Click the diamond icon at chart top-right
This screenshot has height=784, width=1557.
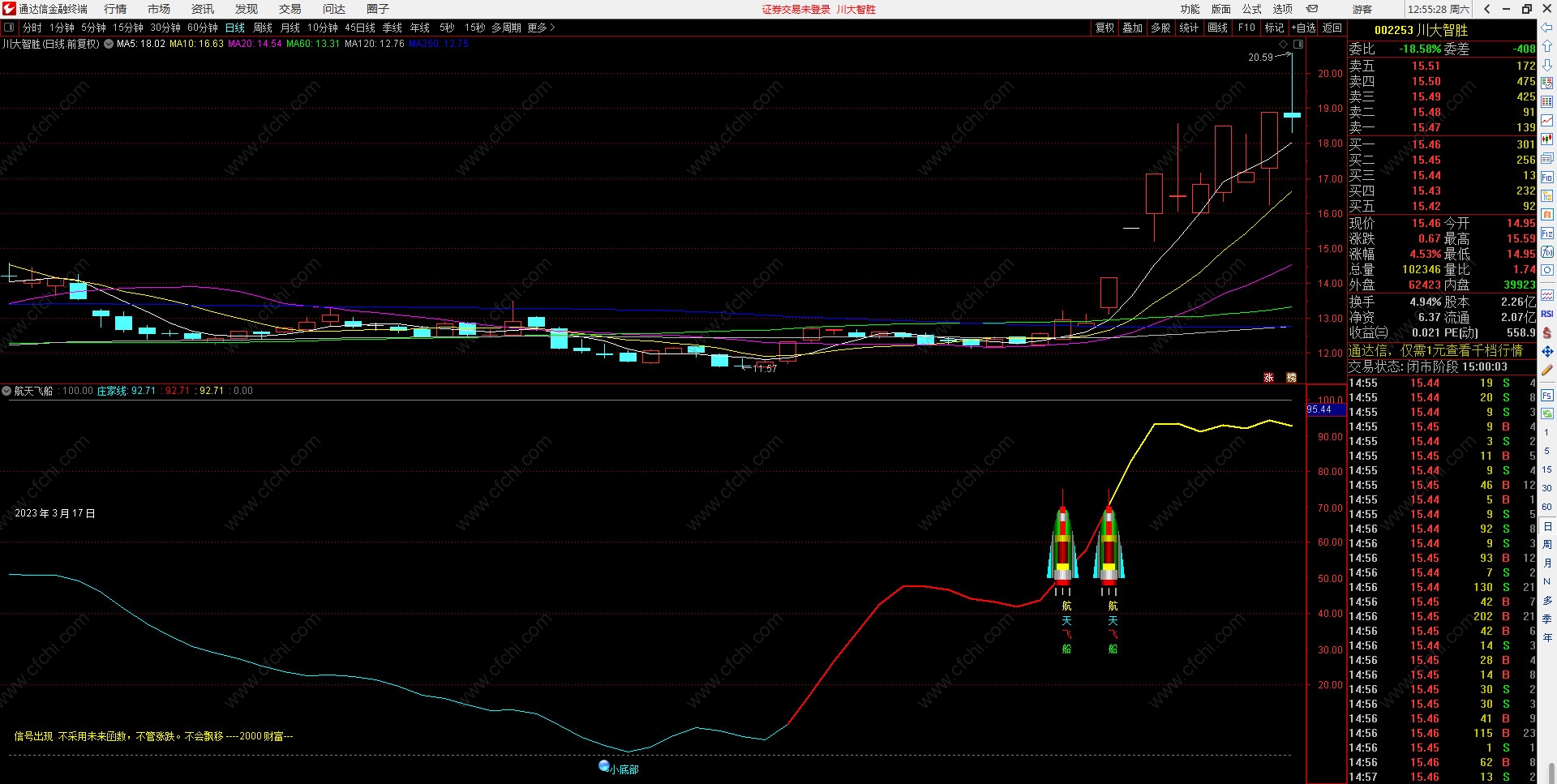pyautogui.click(x=1284, y=44)
